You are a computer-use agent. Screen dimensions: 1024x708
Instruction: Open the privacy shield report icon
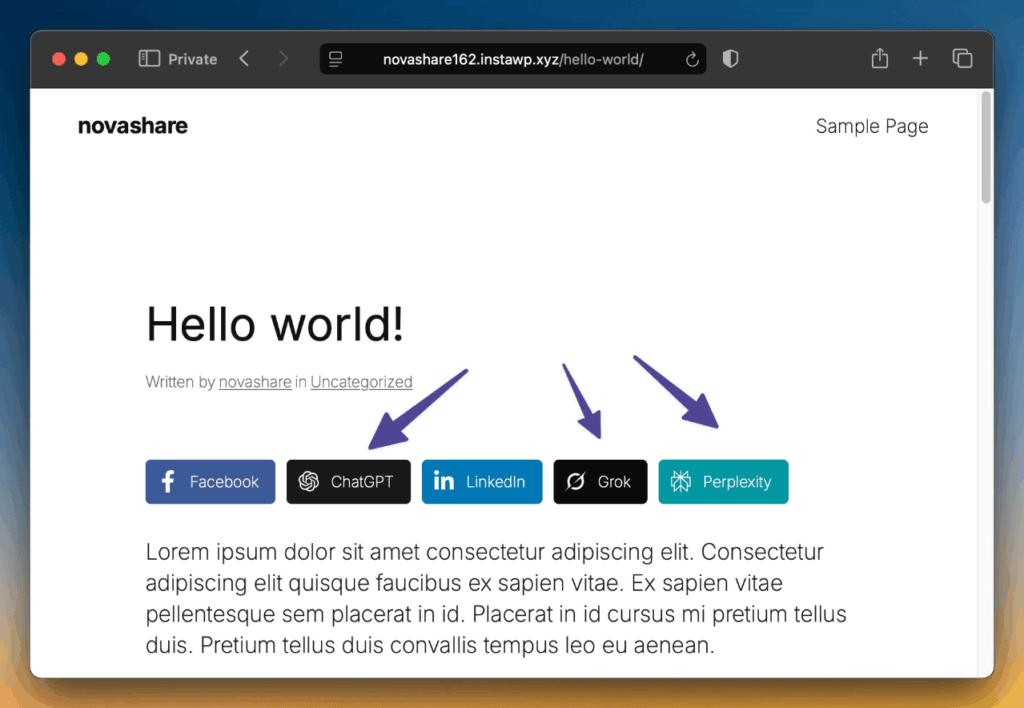pos(730,59)
